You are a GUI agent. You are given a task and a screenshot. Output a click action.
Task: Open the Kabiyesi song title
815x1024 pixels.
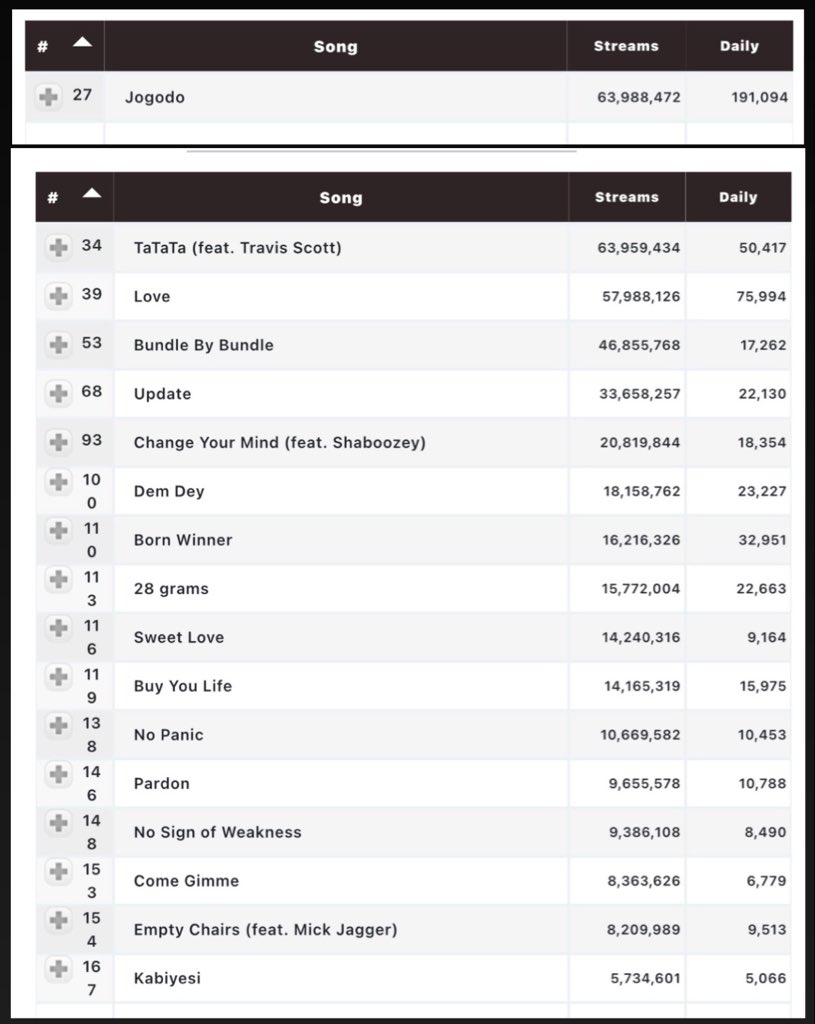[x=167, y=978]
